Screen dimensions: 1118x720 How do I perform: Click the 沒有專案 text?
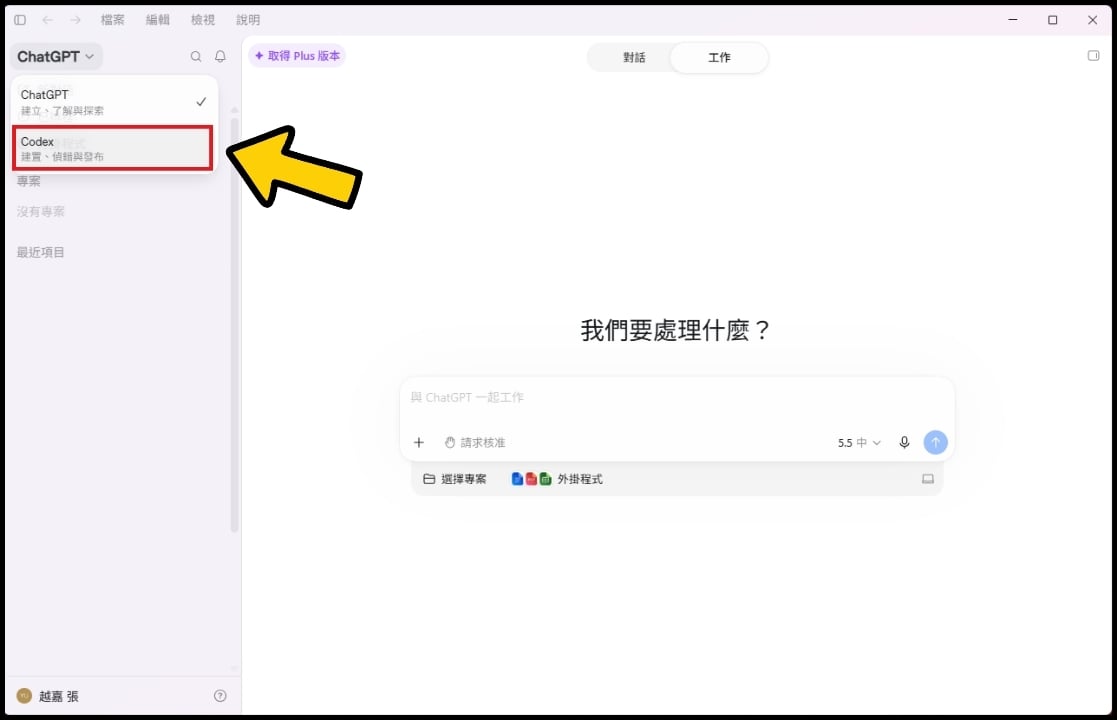(41, 211)
